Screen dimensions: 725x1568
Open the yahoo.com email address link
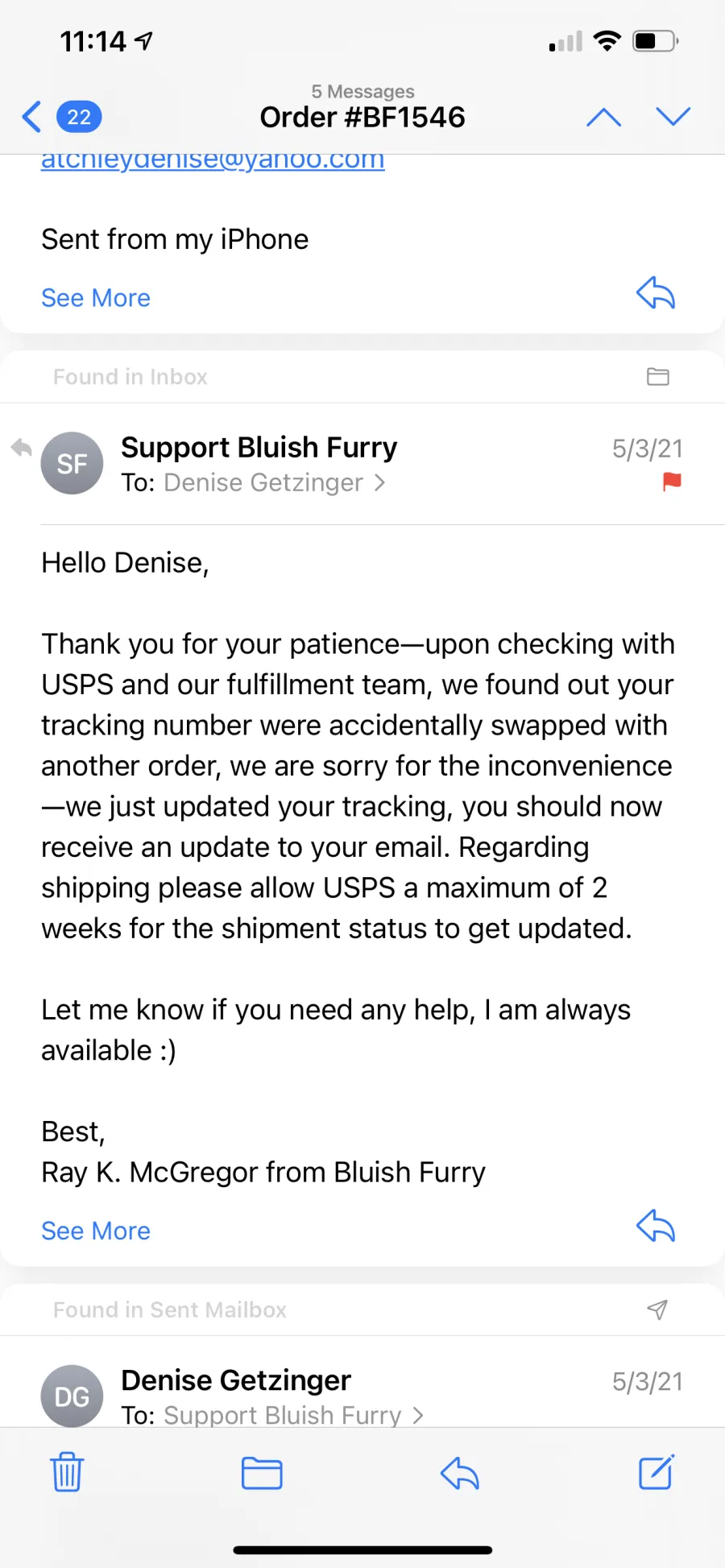pos(213,160)
